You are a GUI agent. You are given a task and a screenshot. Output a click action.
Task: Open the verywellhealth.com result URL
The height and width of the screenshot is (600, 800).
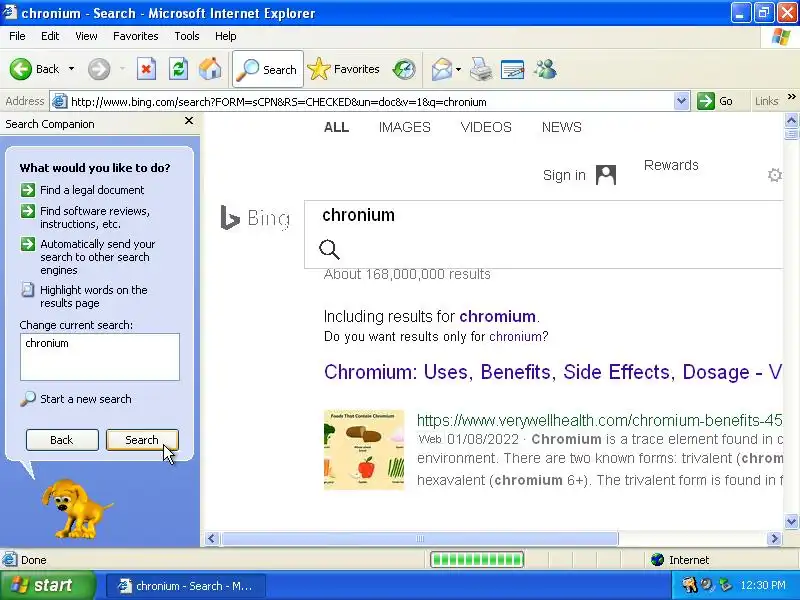click(599, 420)
